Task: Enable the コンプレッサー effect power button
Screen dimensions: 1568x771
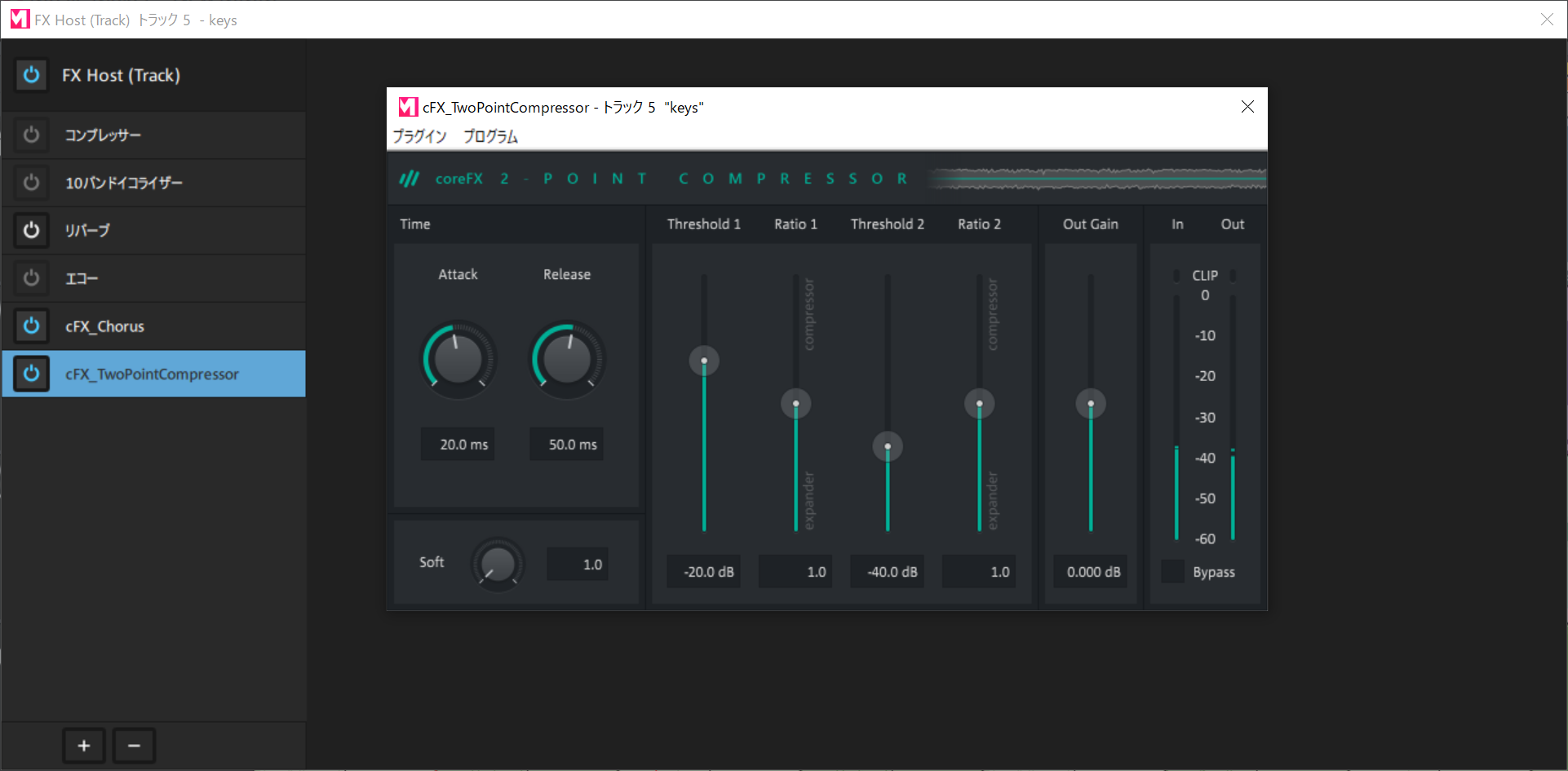Action: 31,135
